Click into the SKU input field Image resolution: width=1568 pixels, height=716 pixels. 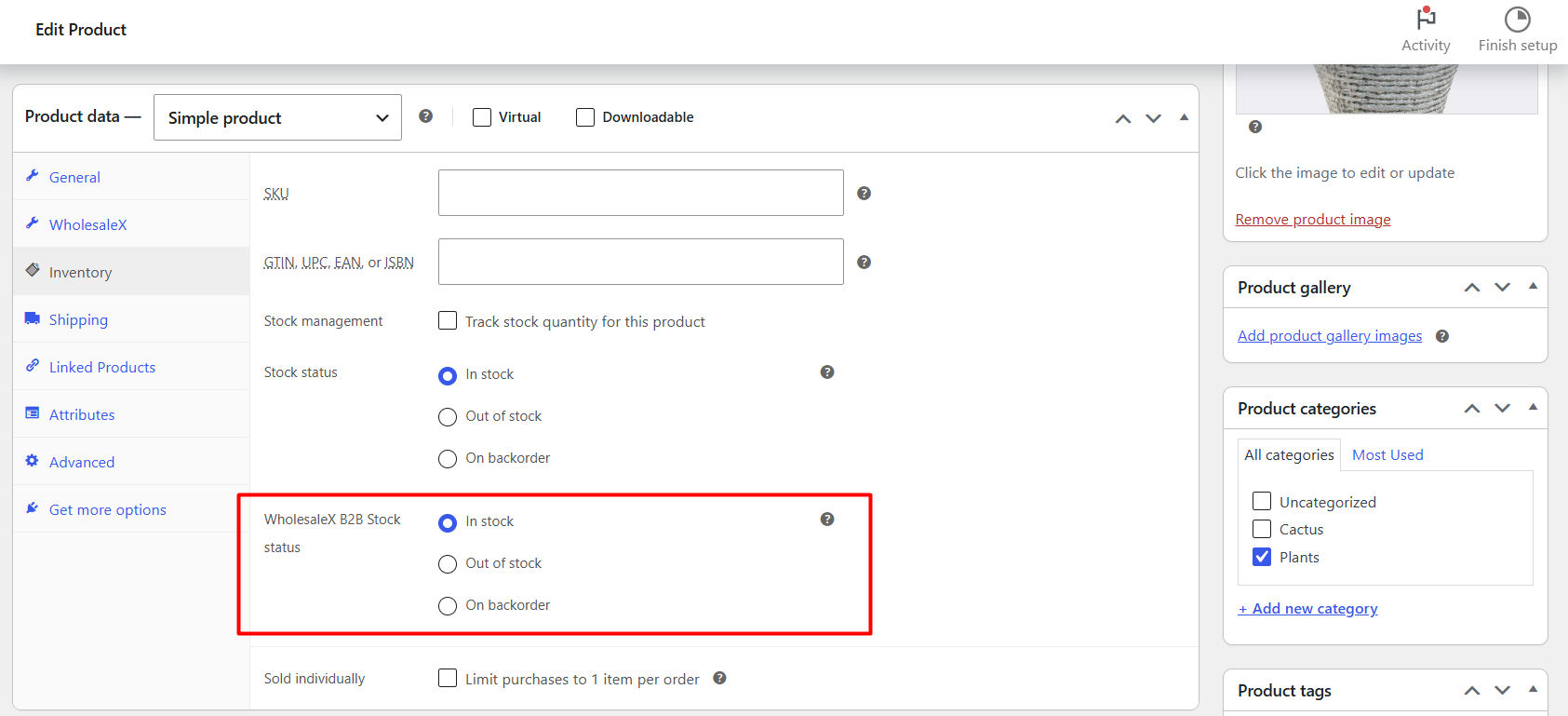click(641, 193)
